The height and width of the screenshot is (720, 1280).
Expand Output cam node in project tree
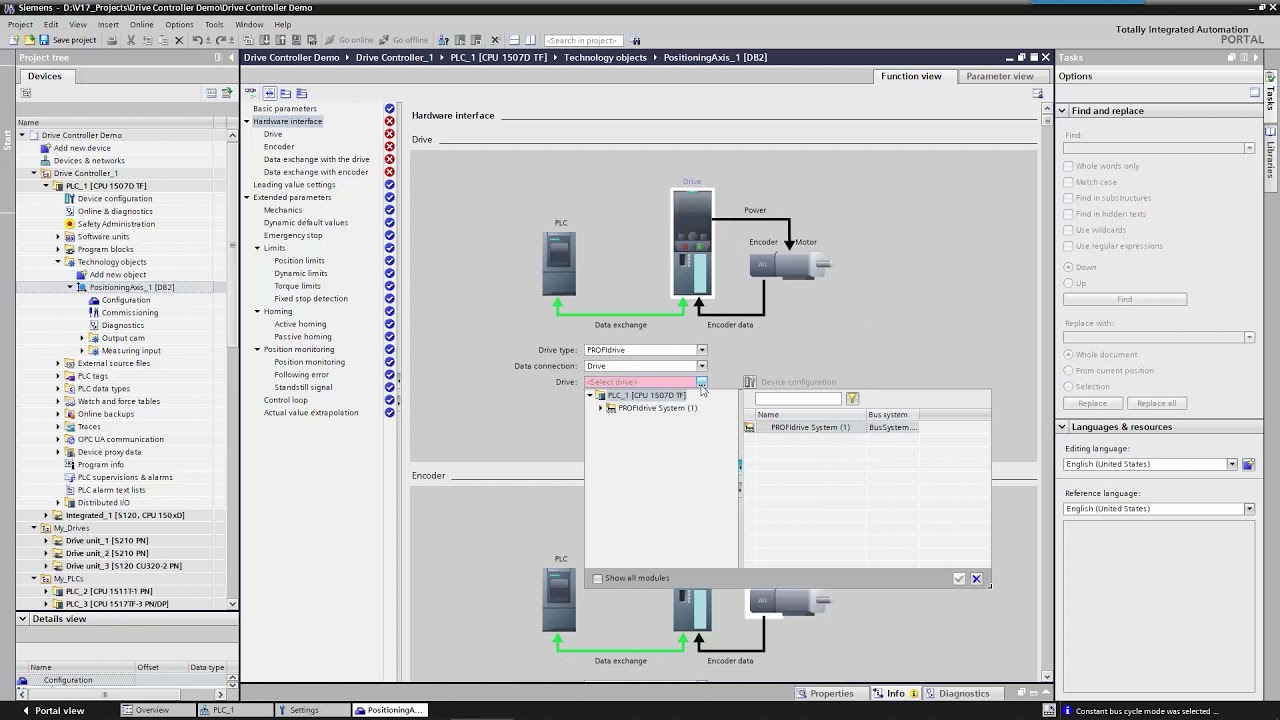(x=82, y=338)
